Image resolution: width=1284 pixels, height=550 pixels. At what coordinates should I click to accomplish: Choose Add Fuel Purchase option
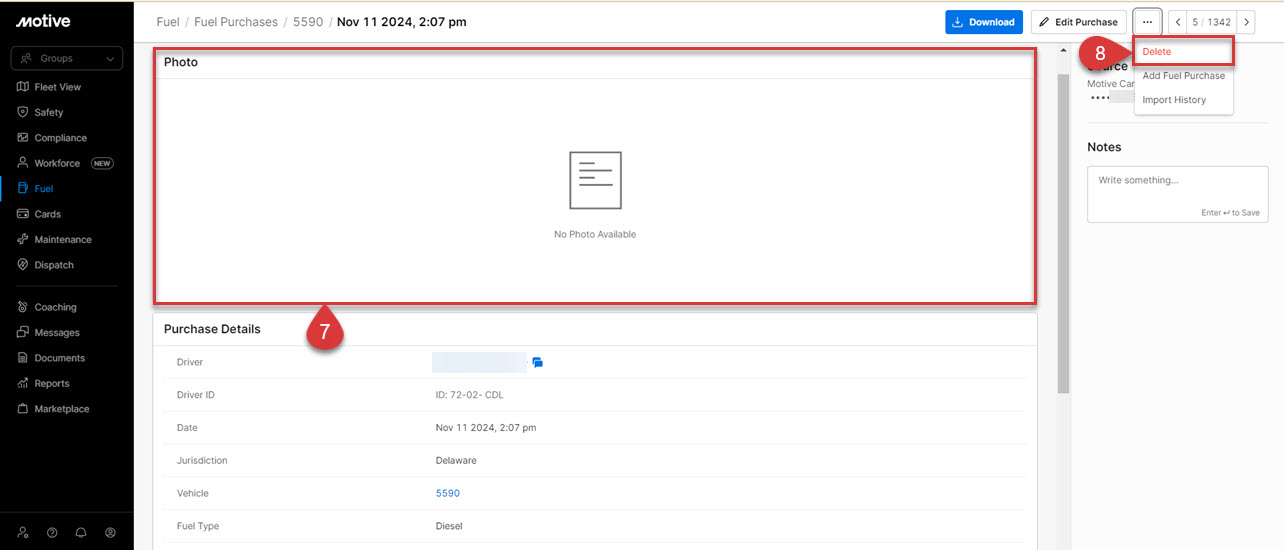tap(1184, 76)
